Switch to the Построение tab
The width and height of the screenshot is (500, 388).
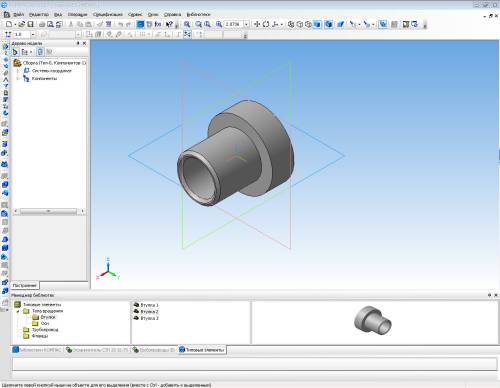[x=25, y=285]
